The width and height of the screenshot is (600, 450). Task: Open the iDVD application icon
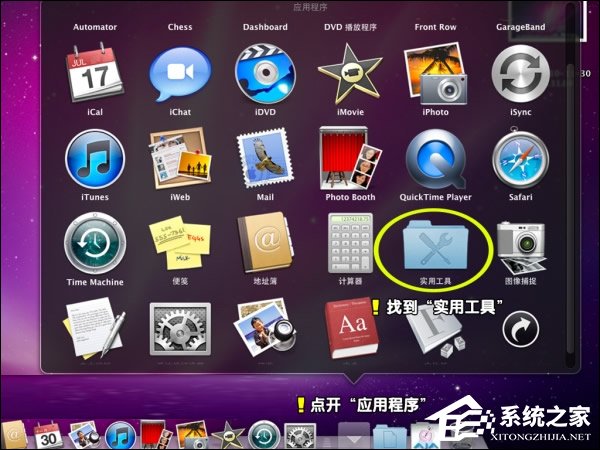click(x=265, y=73)
